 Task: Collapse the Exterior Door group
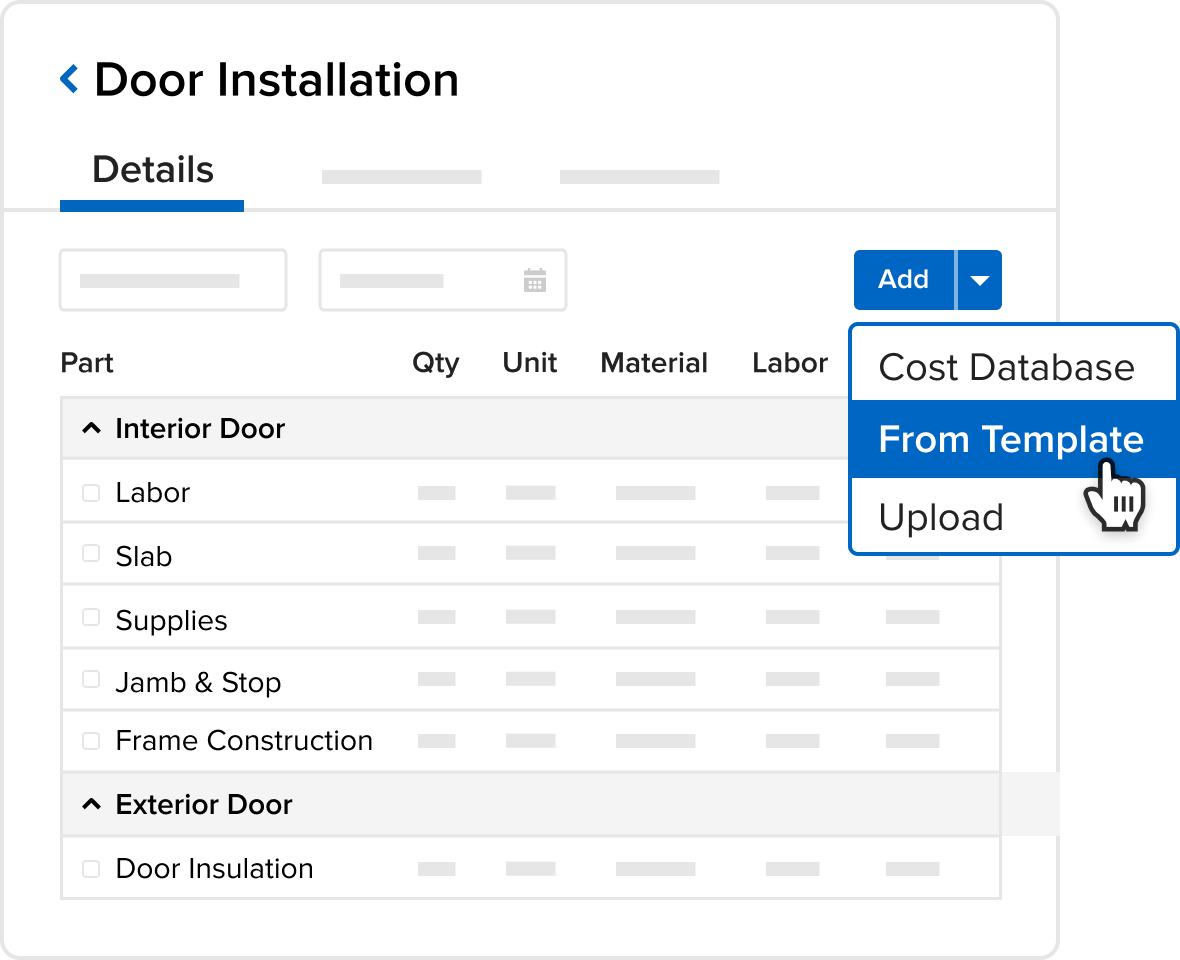91,804
